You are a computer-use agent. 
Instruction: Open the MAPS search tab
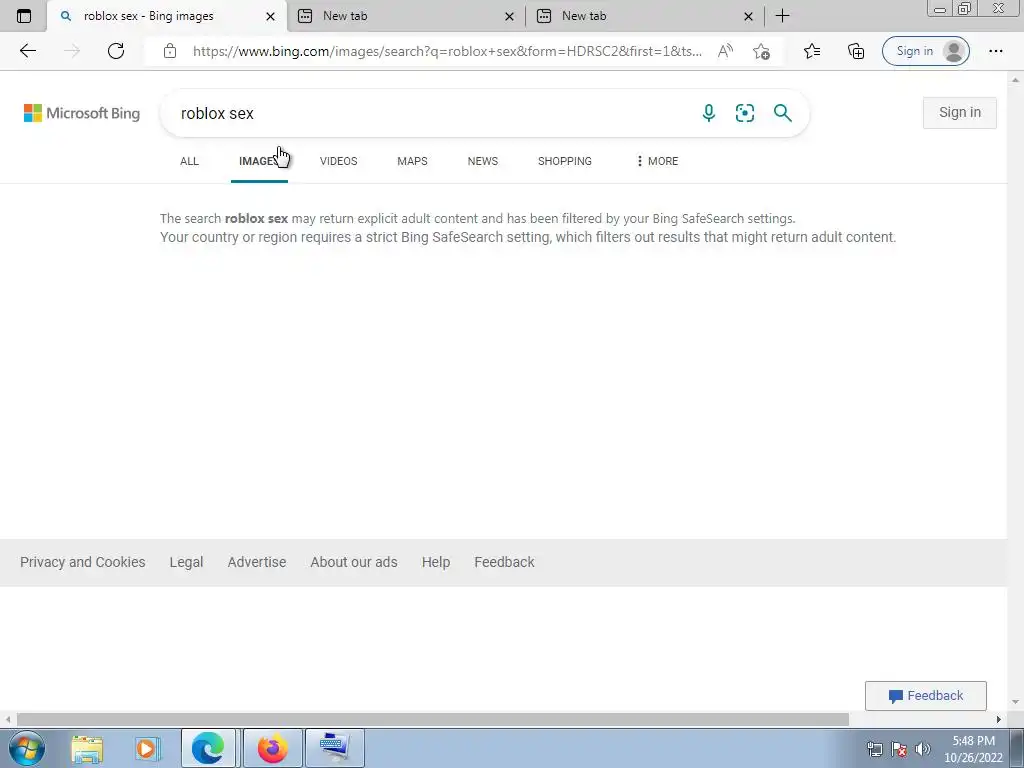point(412,161)
